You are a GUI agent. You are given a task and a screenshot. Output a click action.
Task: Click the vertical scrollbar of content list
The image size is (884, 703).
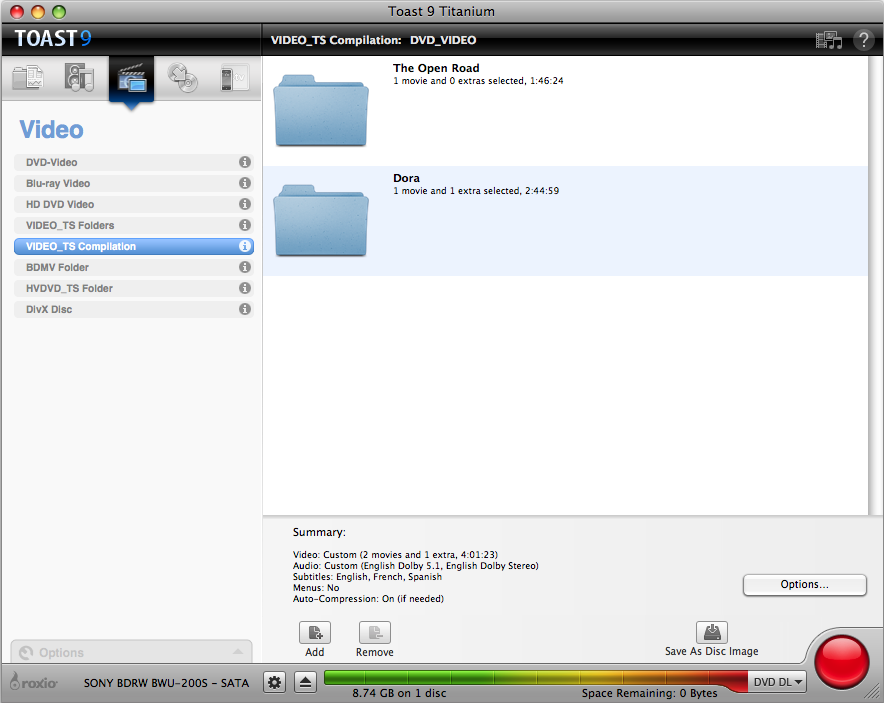[x=876, y=285]
